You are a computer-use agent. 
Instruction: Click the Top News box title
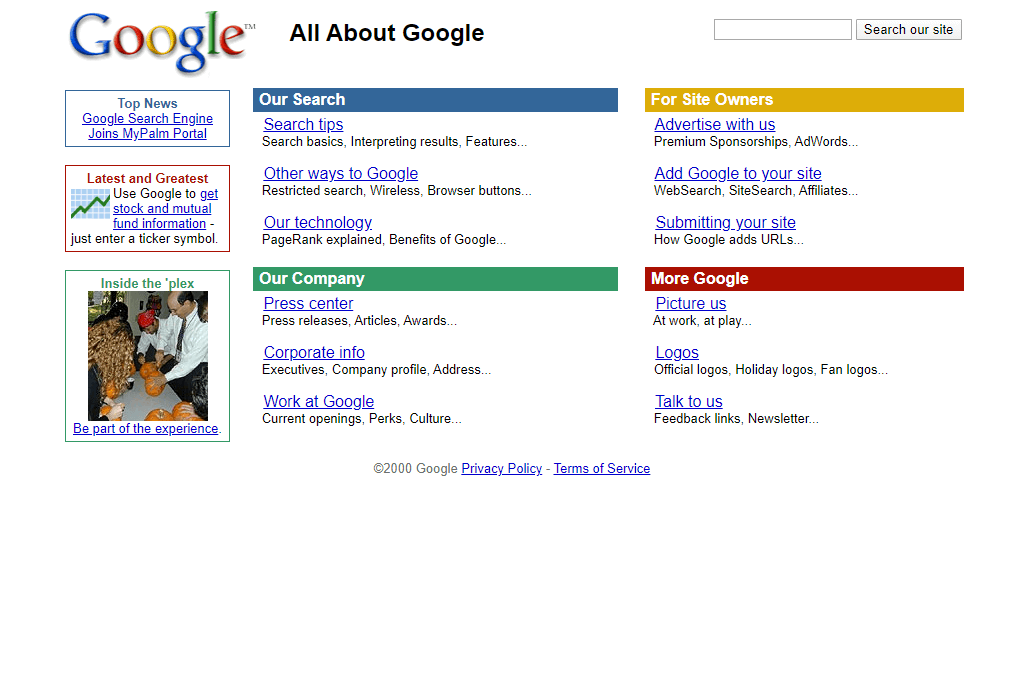(x=148, y=103)
